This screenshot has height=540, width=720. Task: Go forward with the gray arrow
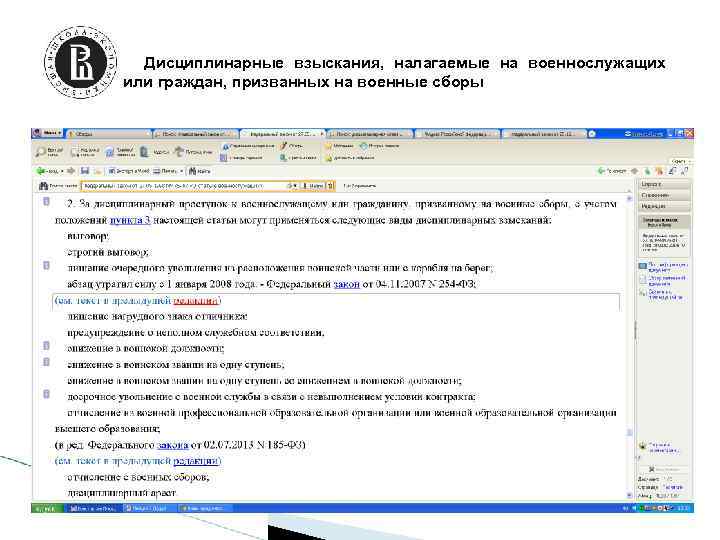coord(71,171)
